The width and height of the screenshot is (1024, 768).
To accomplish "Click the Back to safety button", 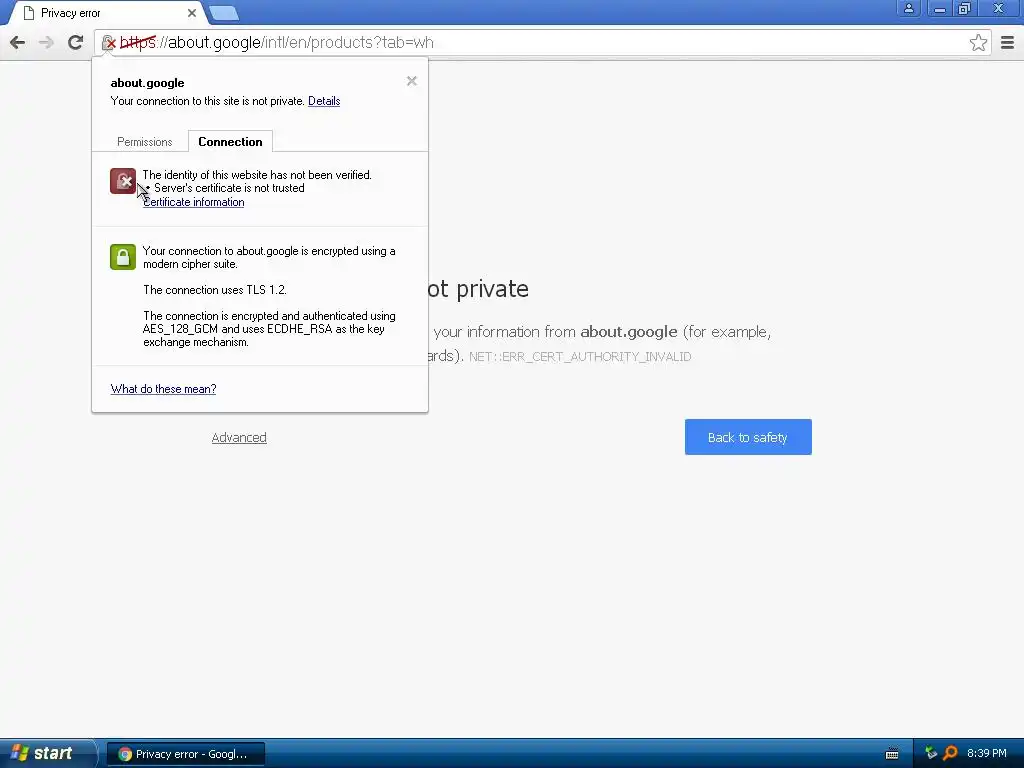I will pyautogui.click(x=748, y=437).
